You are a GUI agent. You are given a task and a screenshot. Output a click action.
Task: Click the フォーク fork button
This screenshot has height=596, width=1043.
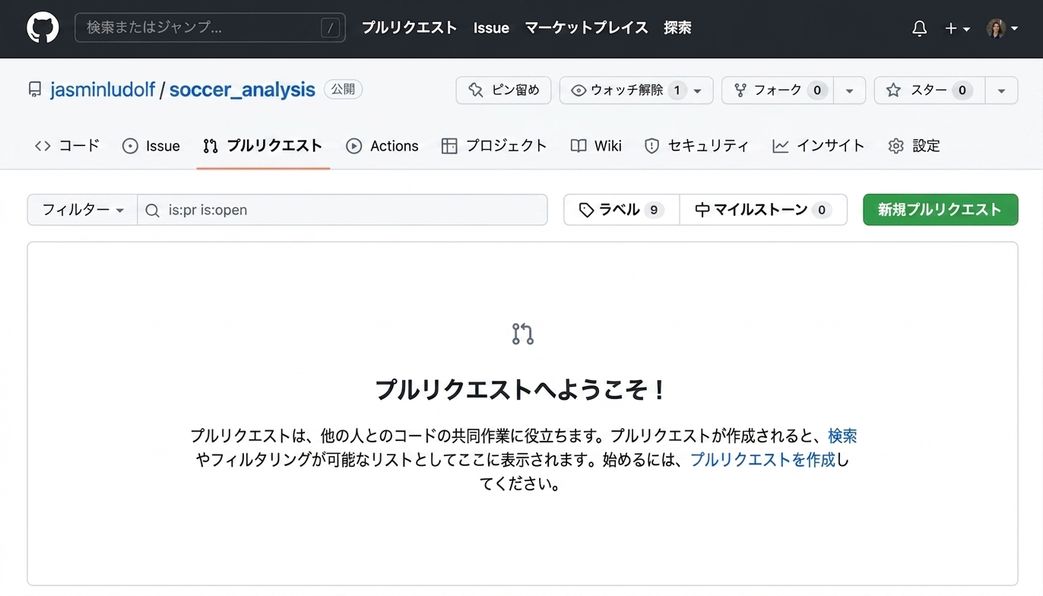coord(778,90)
